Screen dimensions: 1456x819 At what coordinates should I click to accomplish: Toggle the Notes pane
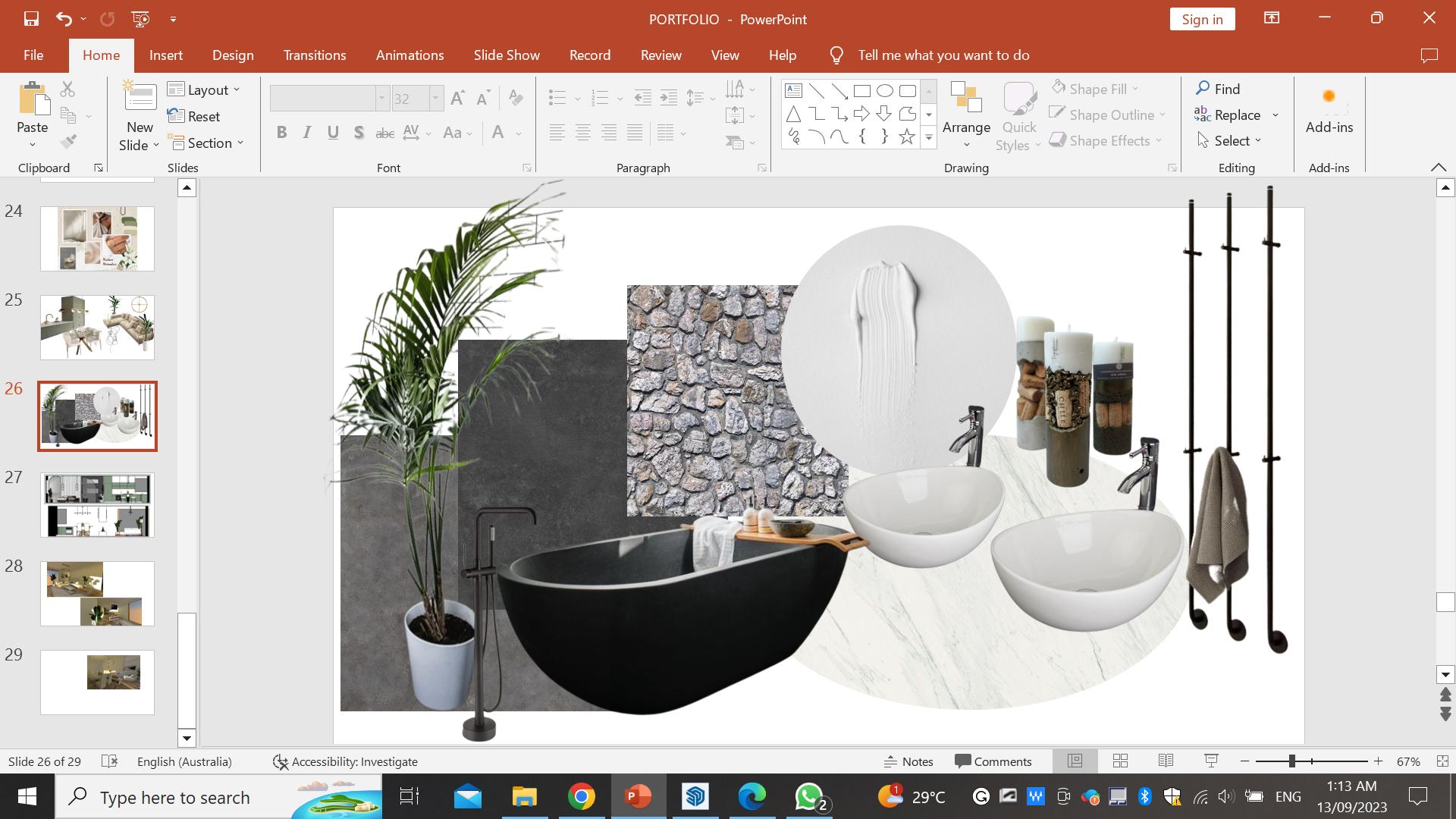(908, 761)
